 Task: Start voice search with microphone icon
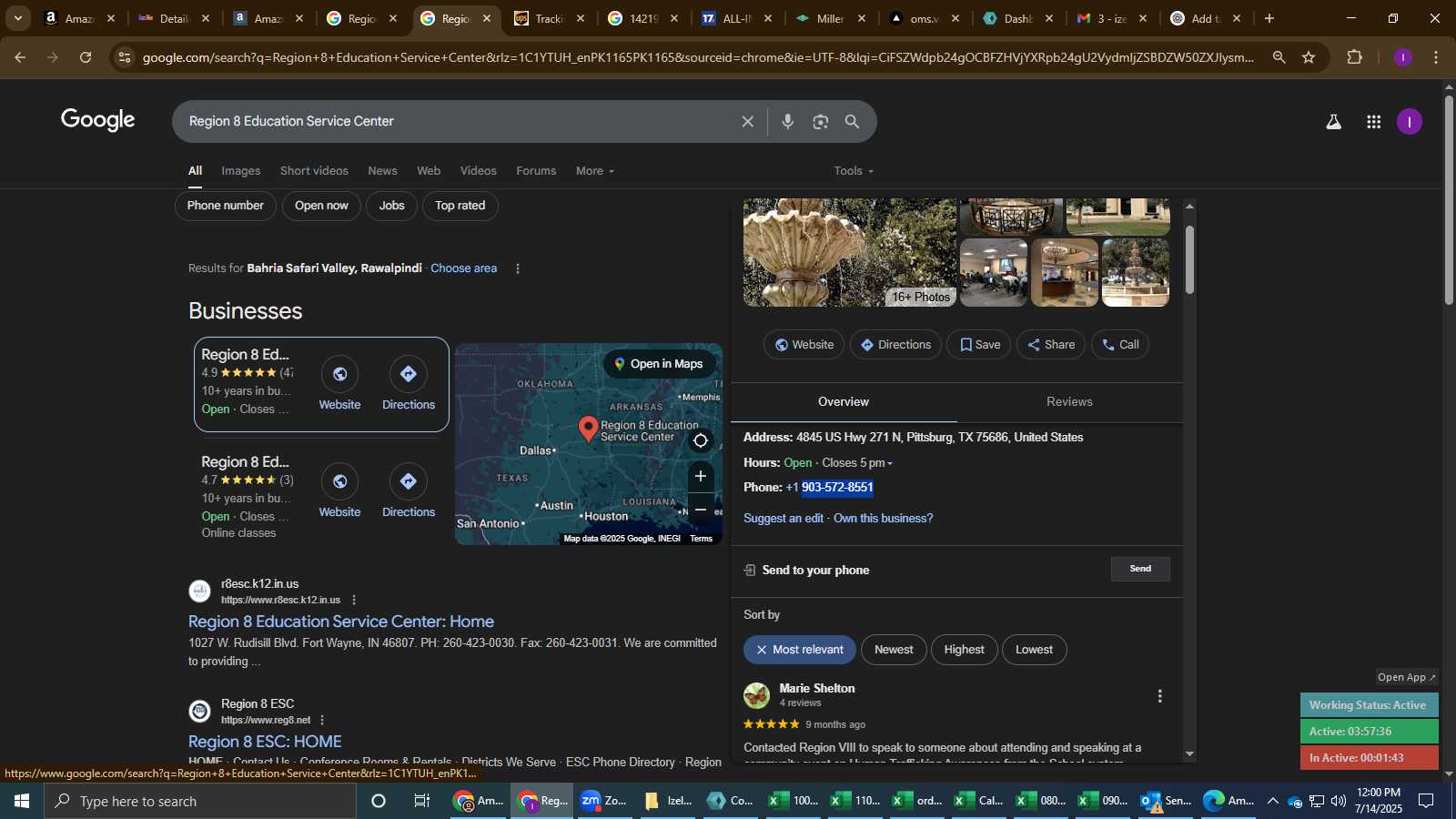coord(788,121)
